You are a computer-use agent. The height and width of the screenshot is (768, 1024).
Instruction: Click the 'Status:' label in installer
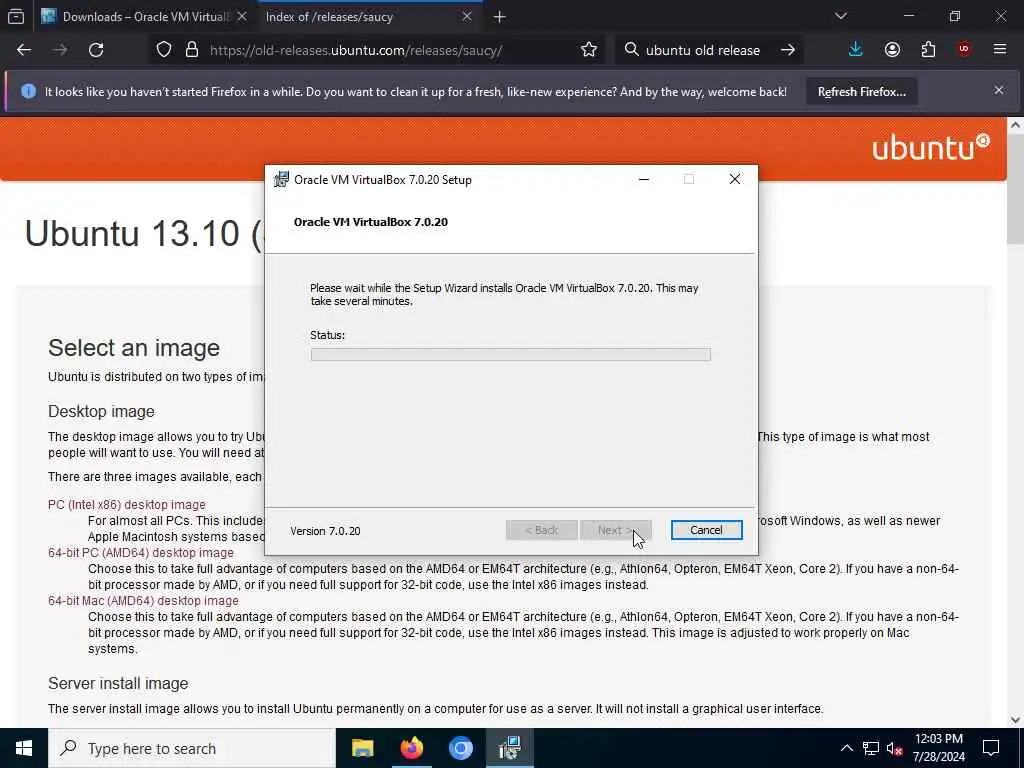pyautogui.click(x=327, y=335)
